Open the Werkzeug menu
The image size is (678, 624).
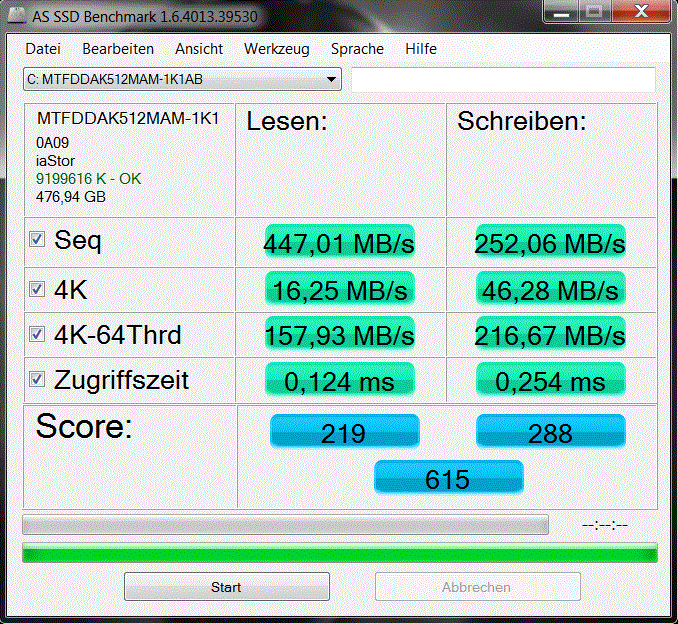click(x=277, y=49)
